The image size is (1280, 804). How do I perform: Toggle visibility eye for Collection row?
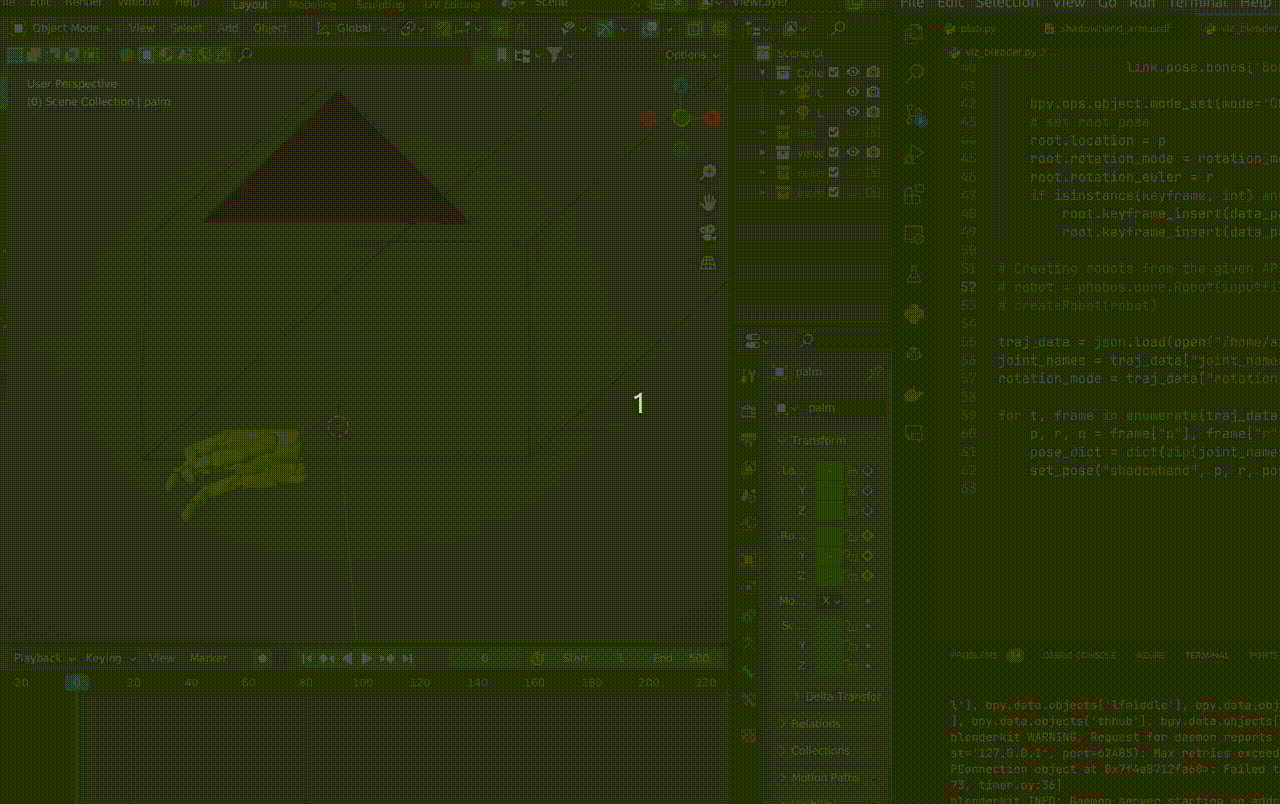[853, 72]
